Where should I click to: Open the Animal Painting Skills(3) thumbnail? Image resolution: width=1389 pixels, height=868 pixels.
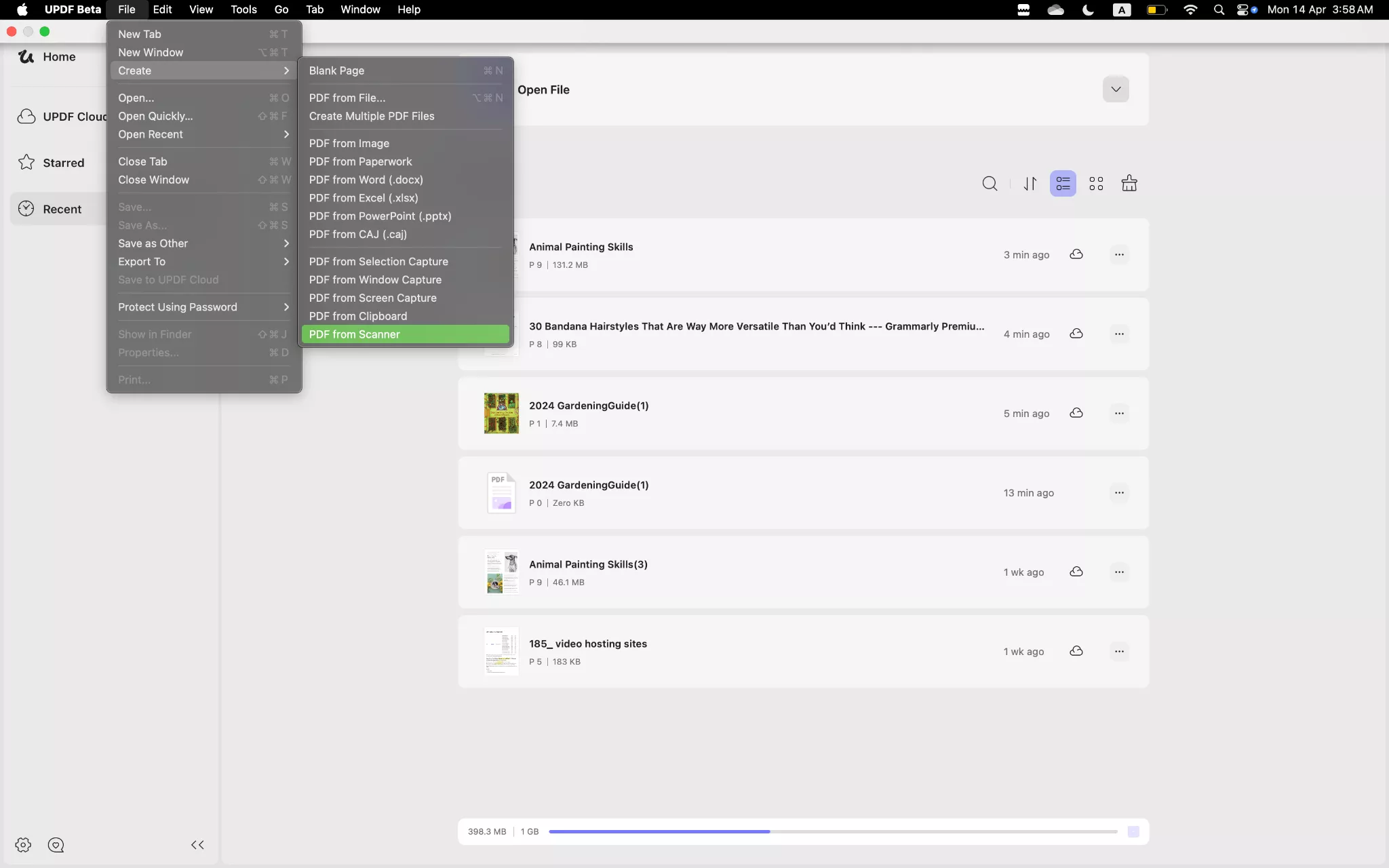click(x=501, y=572)
